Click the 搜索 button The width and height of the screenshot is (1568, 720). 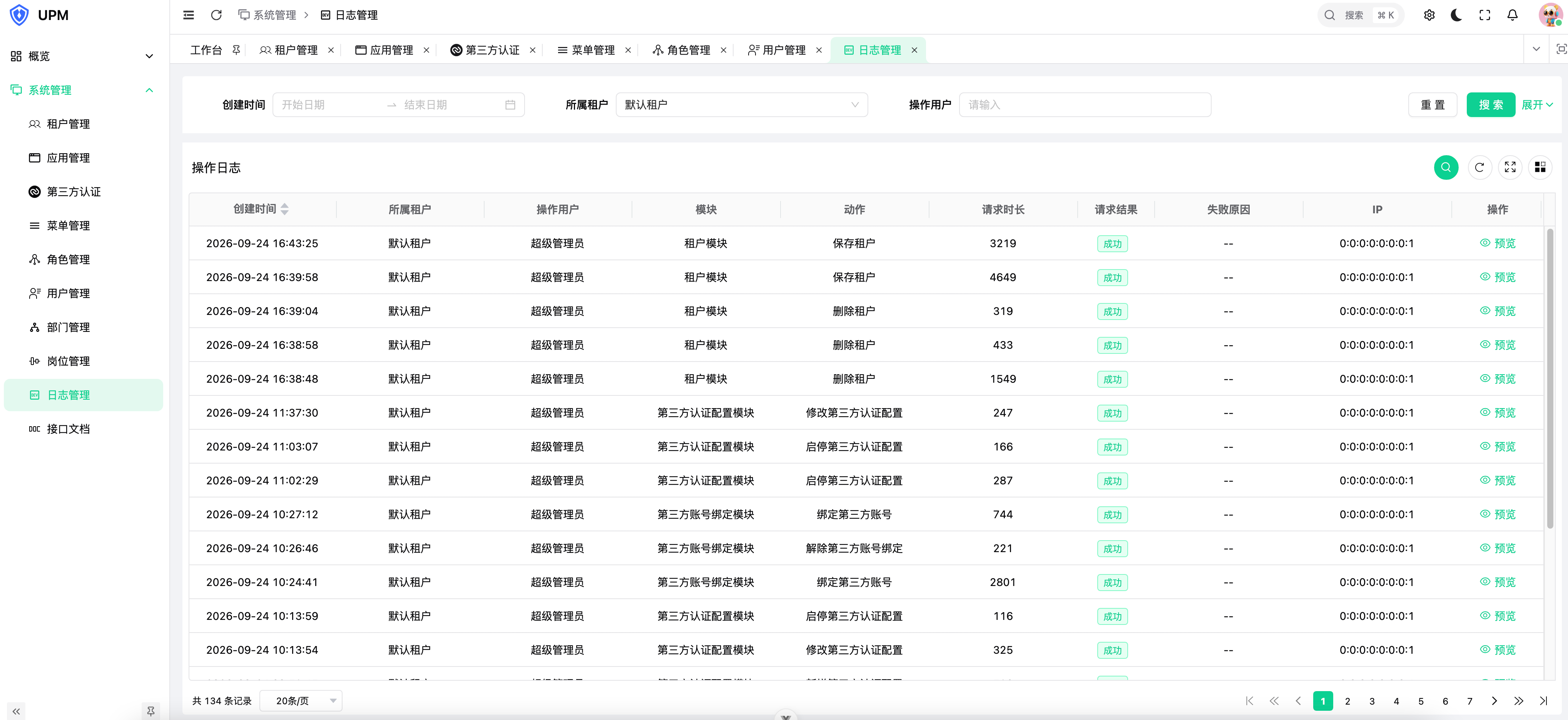[x=1491, y=105]
